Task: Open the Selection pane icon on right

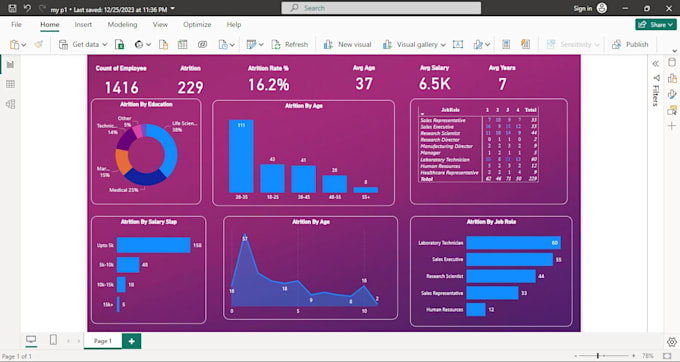Action: pyautogui.click(x=672, y=110)
